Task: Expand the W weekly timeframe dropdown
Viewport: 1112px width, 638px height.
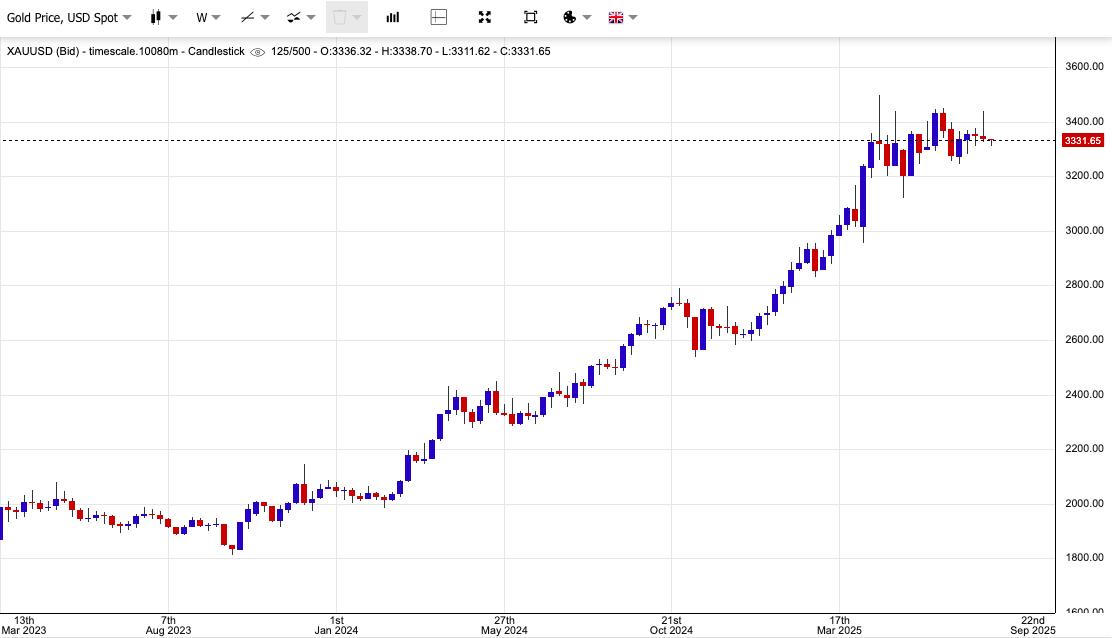Action: [208, 18]
